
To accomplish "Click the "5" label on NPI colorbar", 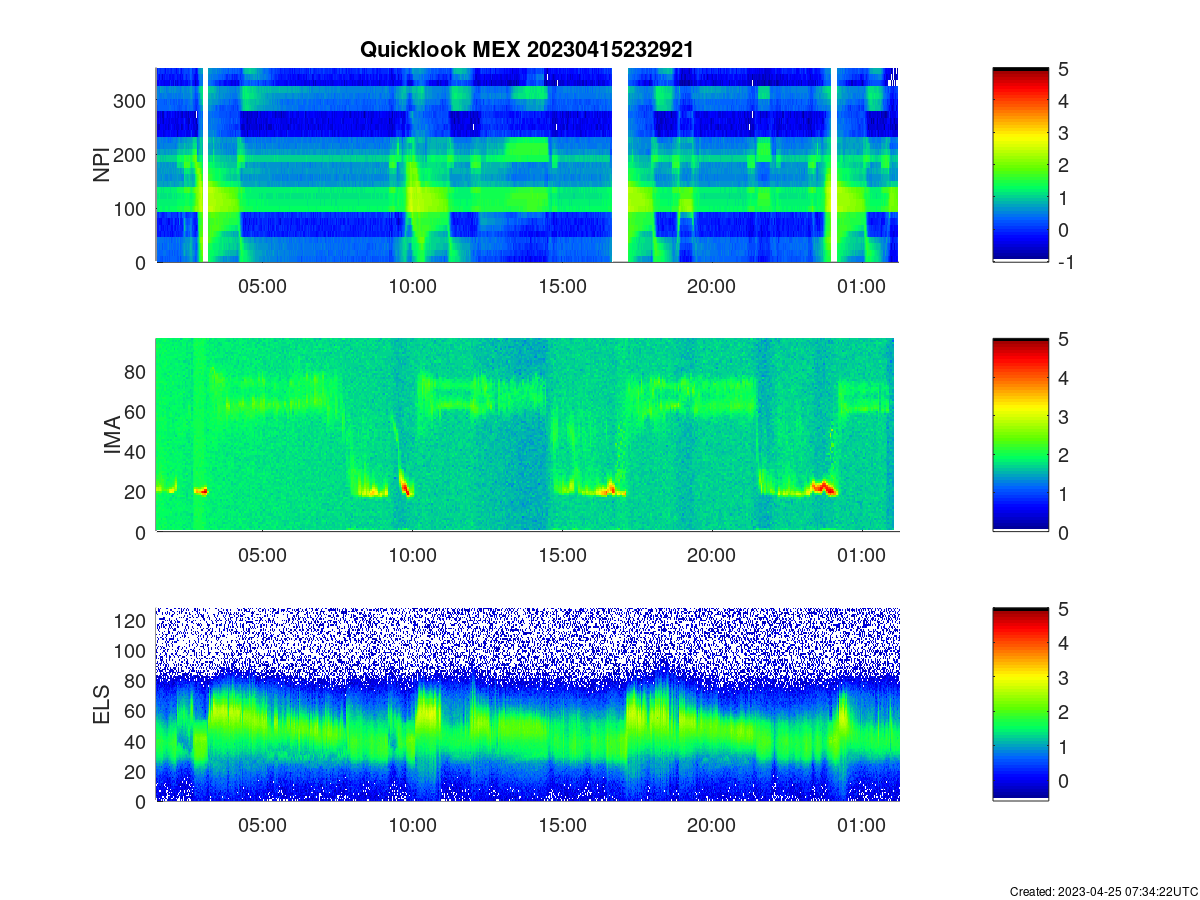I will coord(1062,69).
